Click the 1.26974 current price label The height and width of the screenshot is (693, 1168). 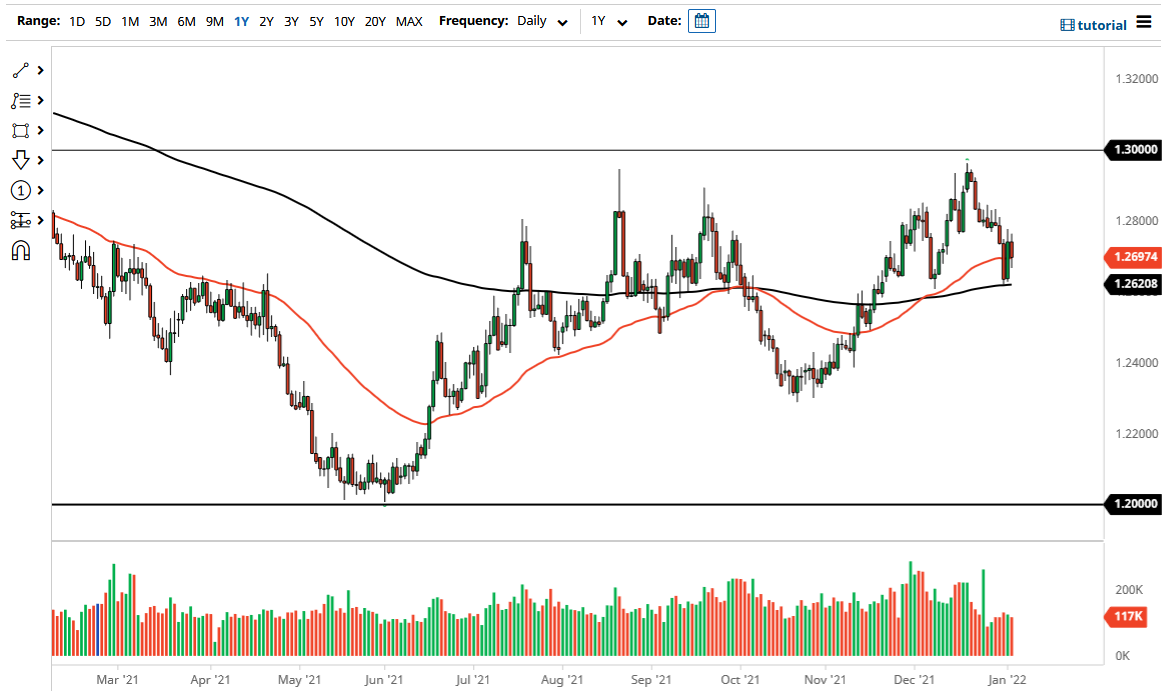[x=1133, y=257]
